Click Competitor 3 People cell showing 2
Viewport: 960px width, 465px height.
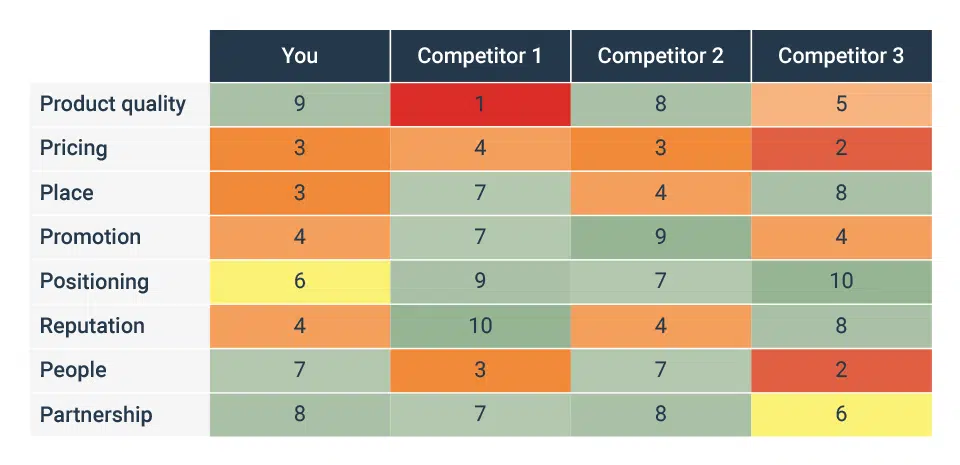click(x=841, y=370)
